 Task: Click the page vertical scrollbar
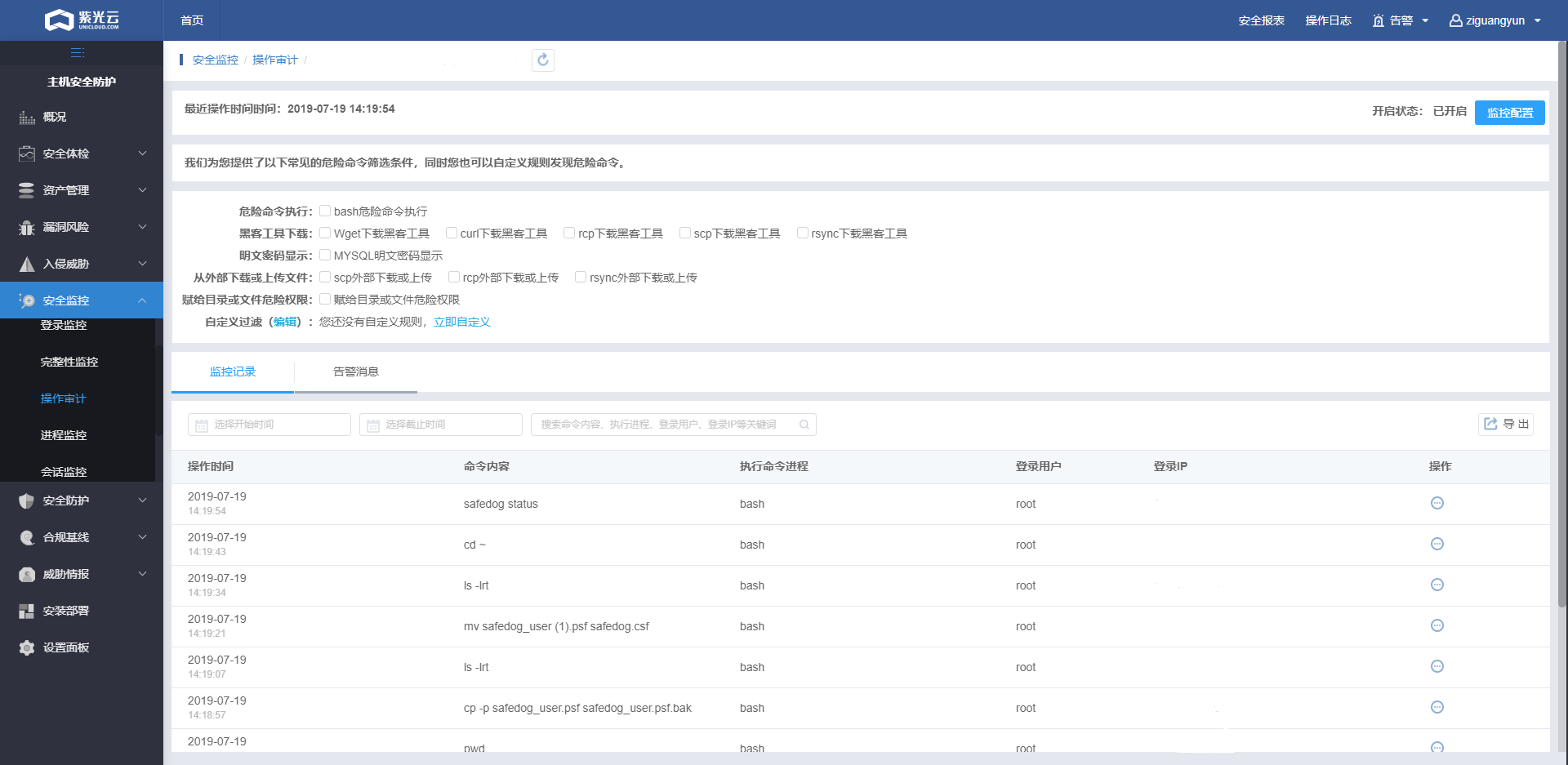click(x=1562, y=327)
